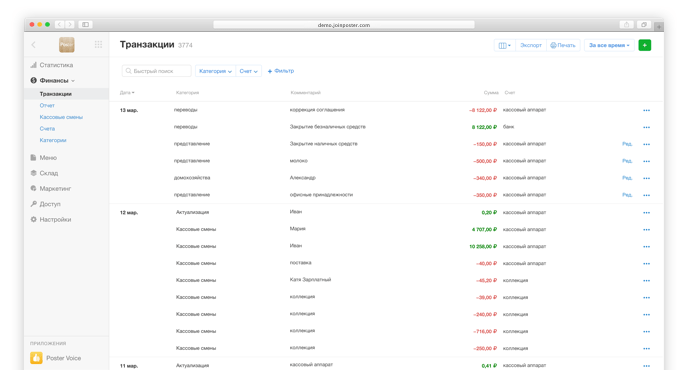Screen dimensions: 687x370
Task: Click the + Фильтр link
Action: pos(281,71)
